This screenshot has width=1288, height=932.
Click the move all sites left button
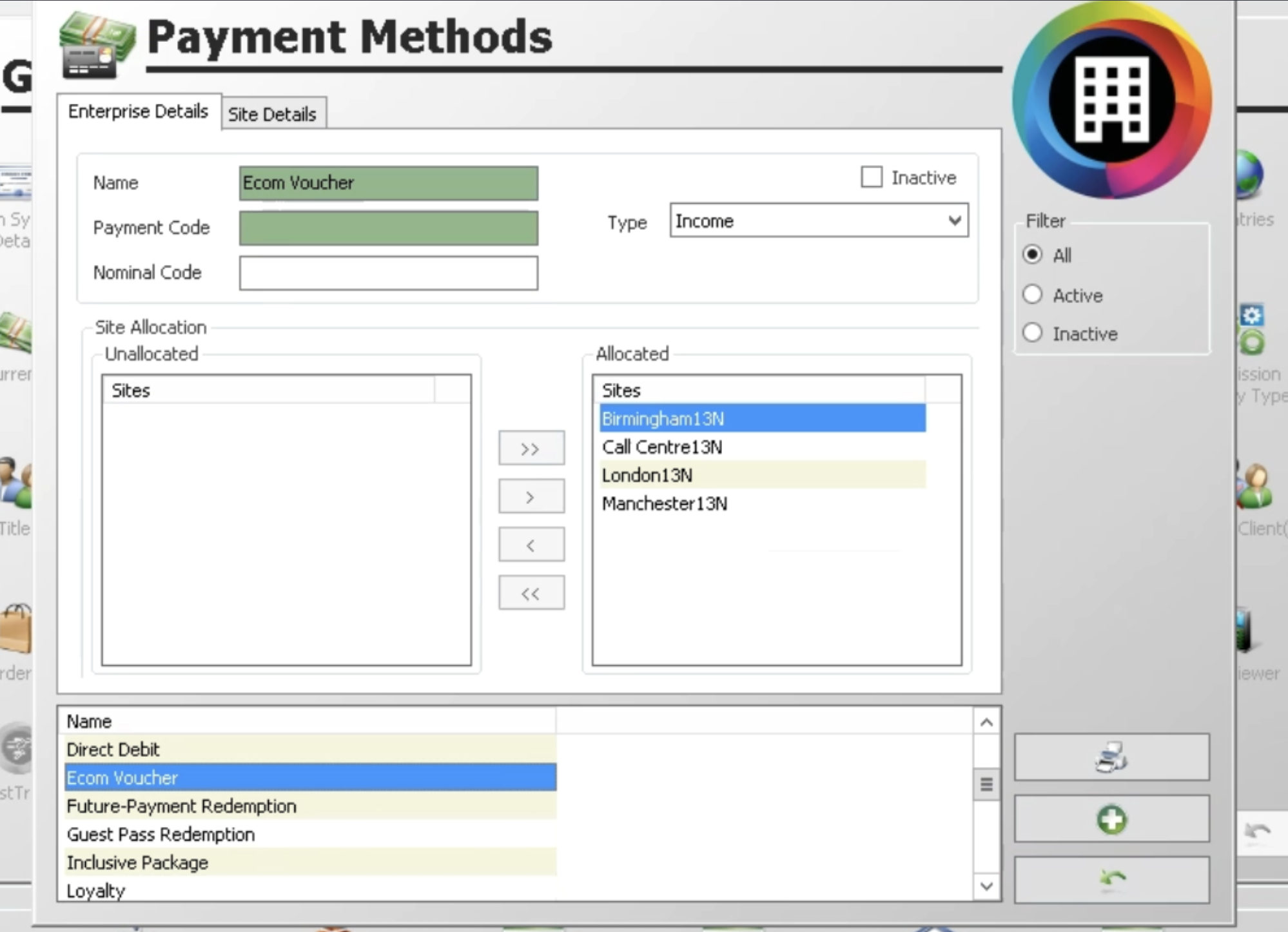coord(531,593)
